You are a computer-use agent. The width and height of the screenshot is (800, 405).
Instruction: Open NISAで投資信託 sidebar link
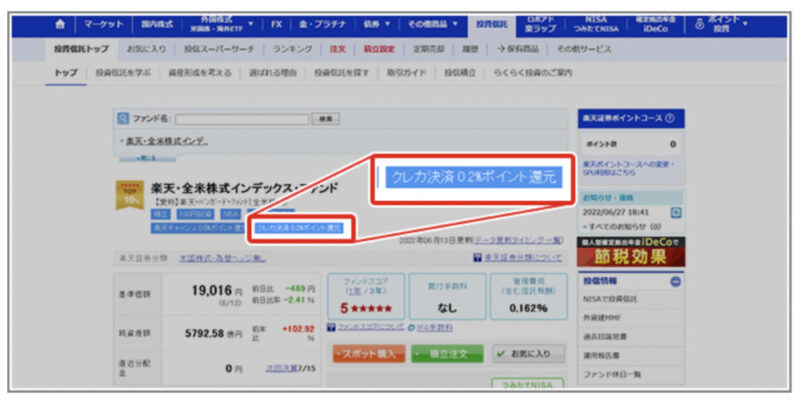click(x=610, y=299)
